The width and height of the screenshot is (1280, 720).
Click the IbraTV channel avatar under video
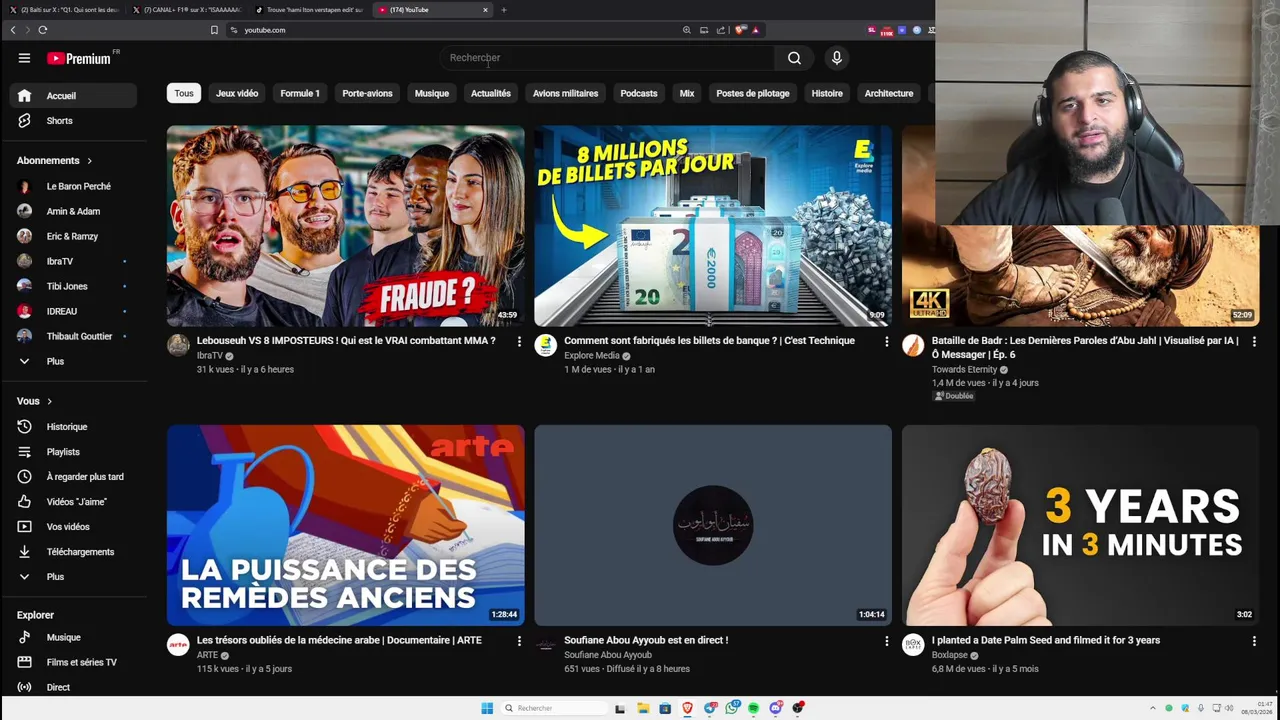click(178, 346)
